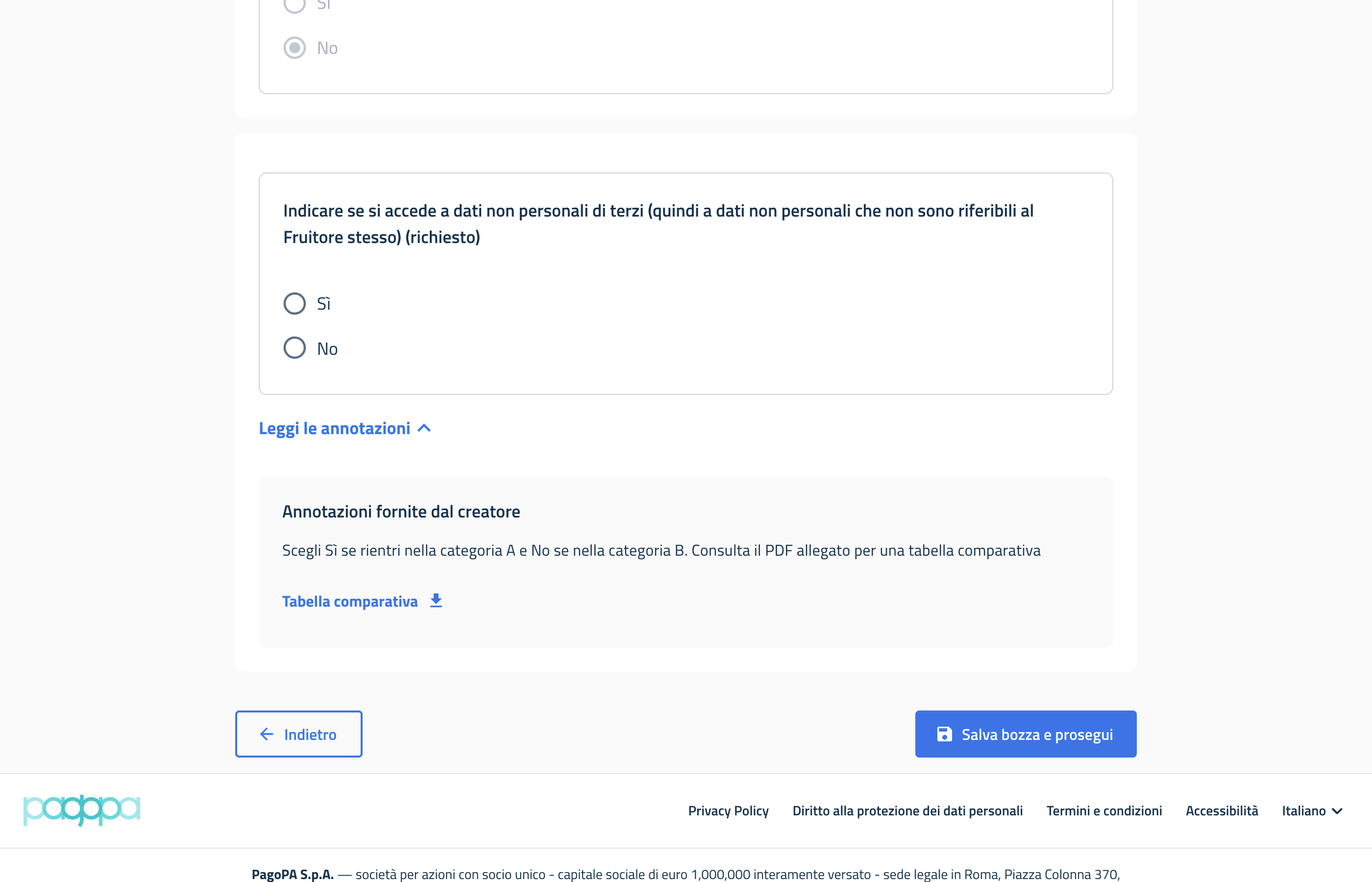1372x882 pixels.
Task: Open Termini e condizioni
Action: click(x=1104, y=810)
